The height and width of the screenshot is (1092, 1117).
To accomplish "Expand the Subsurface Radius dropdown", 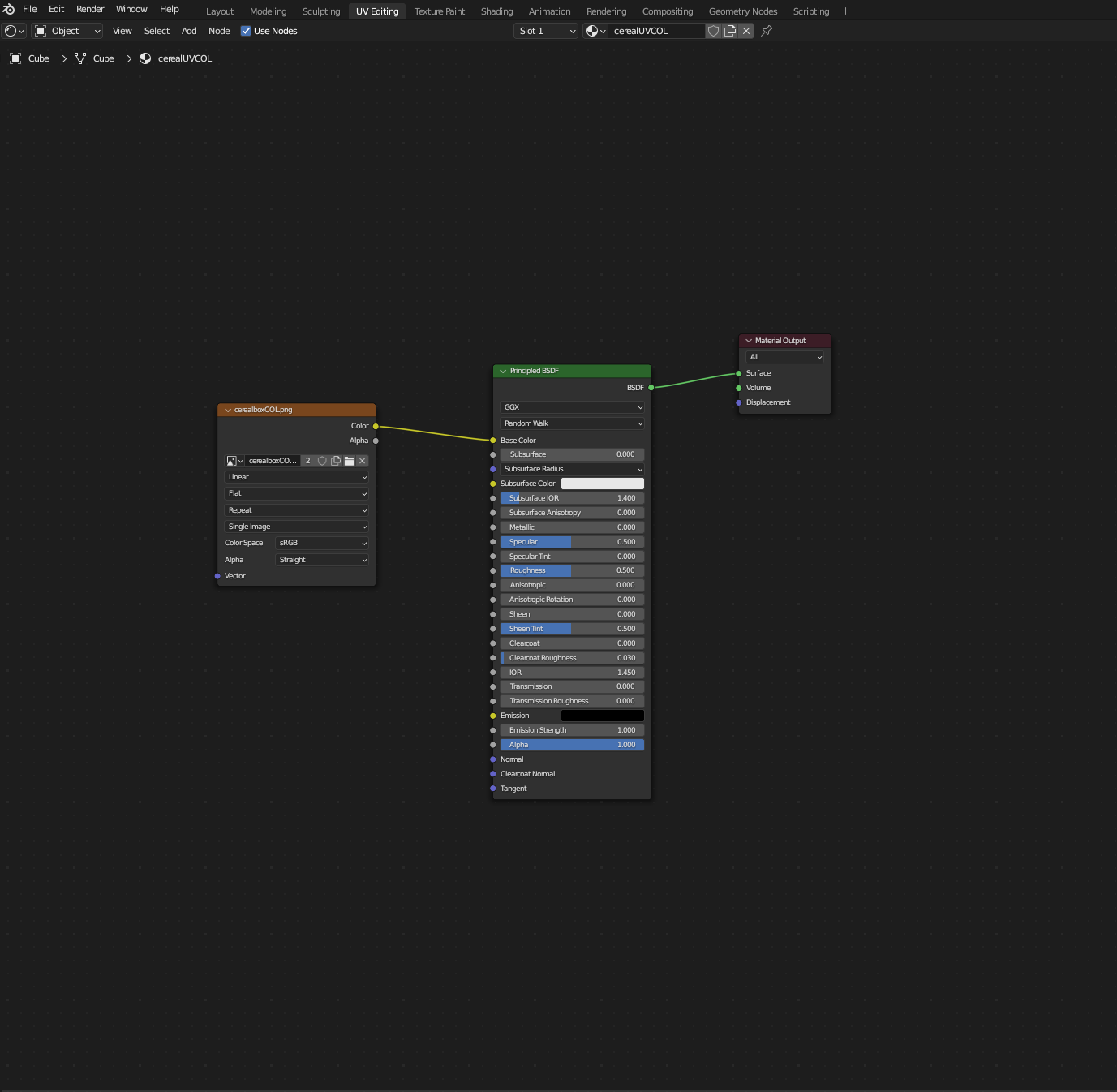I will [x=572, y=469].
